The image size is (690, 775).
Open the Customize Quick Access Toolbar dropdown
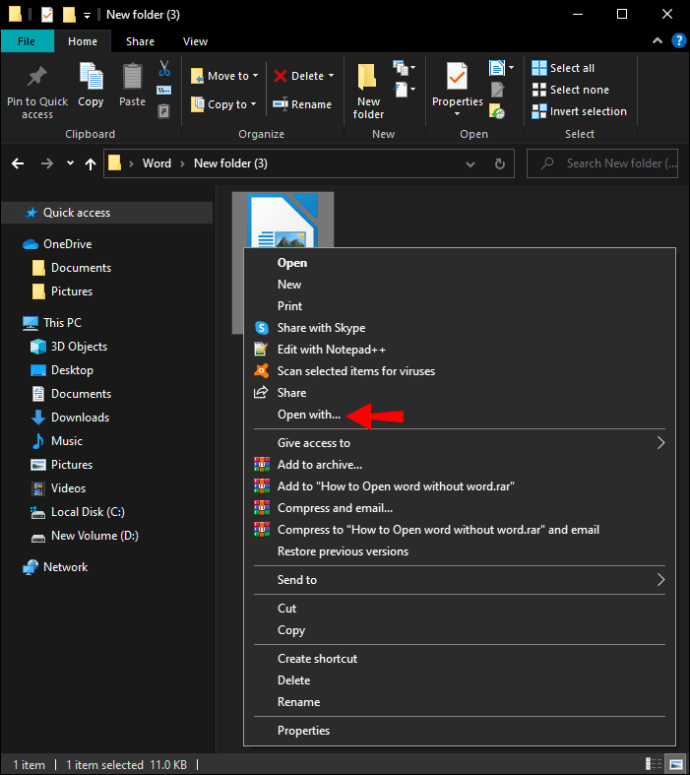point(87,15)
